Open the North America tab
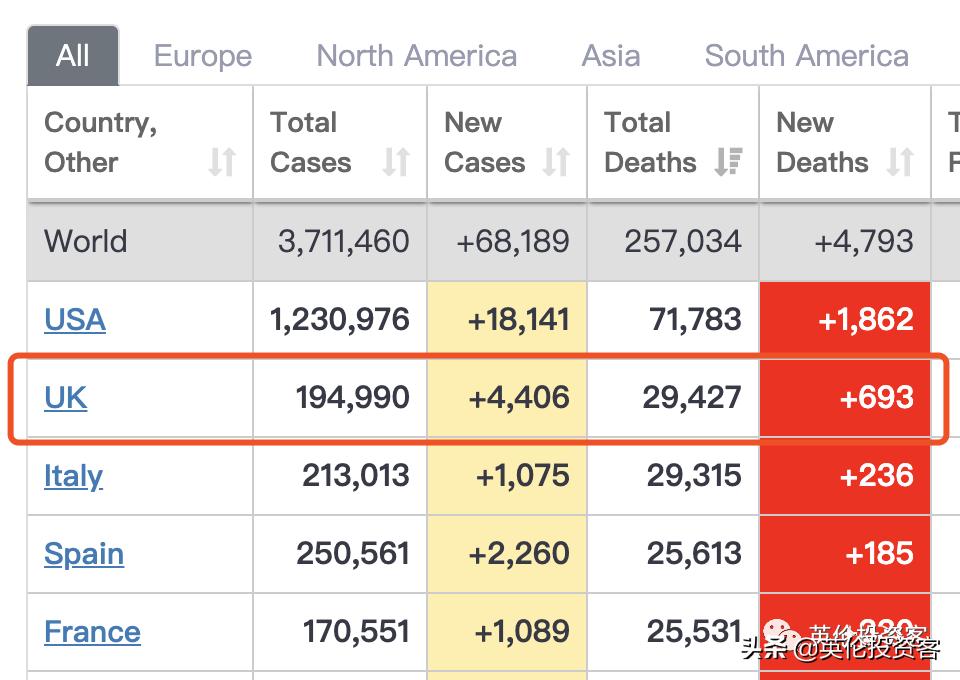This screenshot has height=680, width=960. click(x=416, y=56)
